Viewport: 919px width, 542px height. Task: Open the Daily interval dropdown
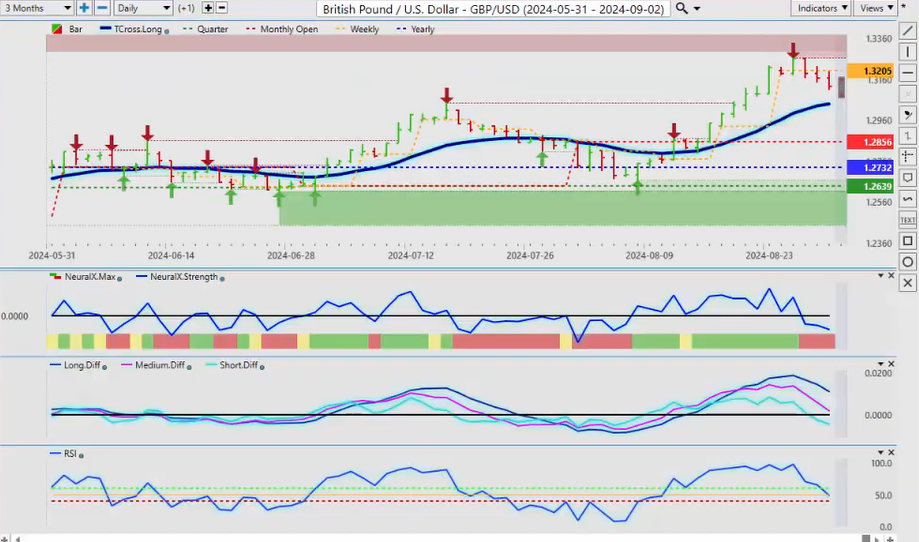[x=141, y=8]
